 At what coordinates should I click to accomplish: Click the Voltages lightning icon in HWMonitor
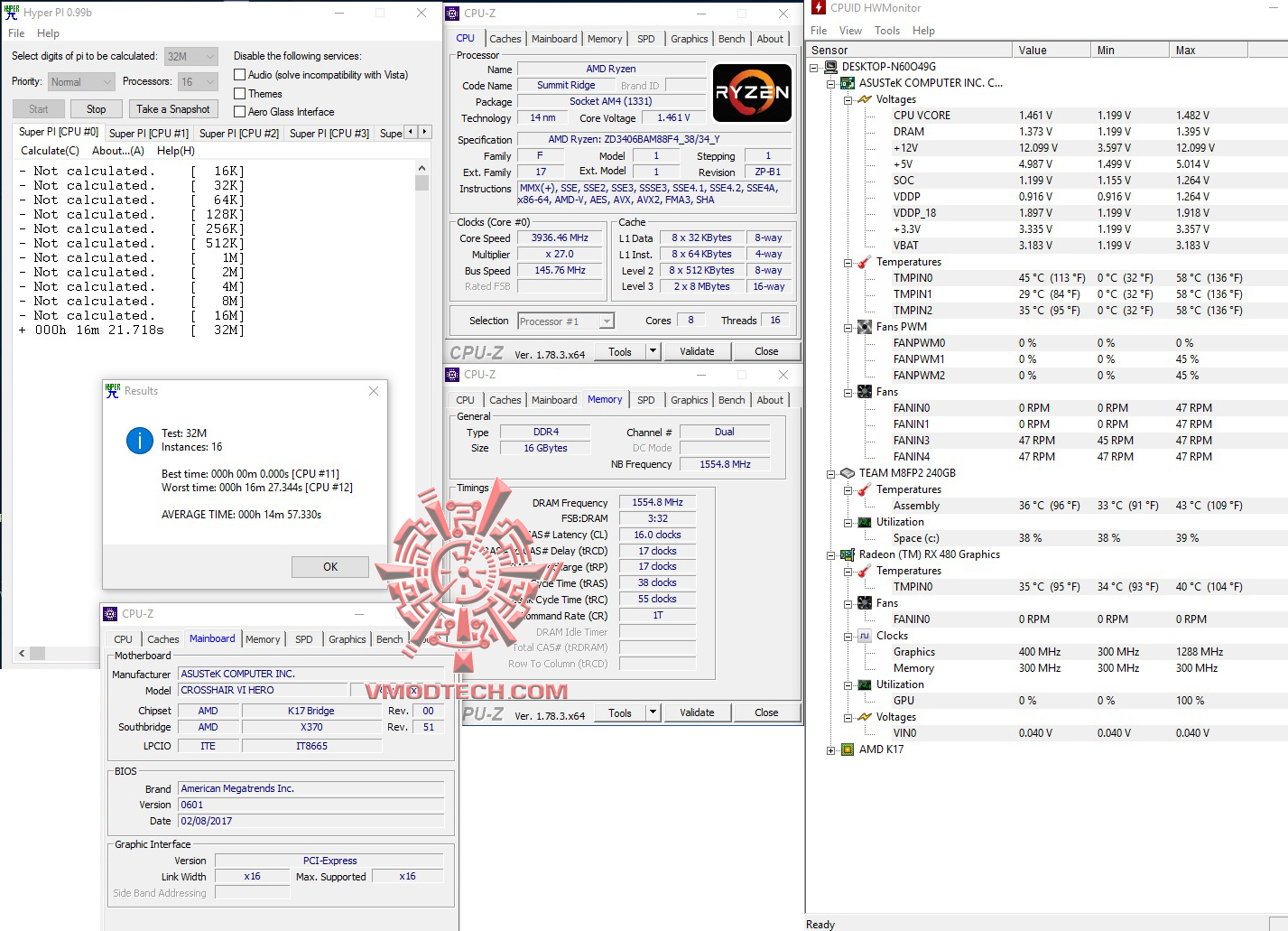click(x=864, y=99)
